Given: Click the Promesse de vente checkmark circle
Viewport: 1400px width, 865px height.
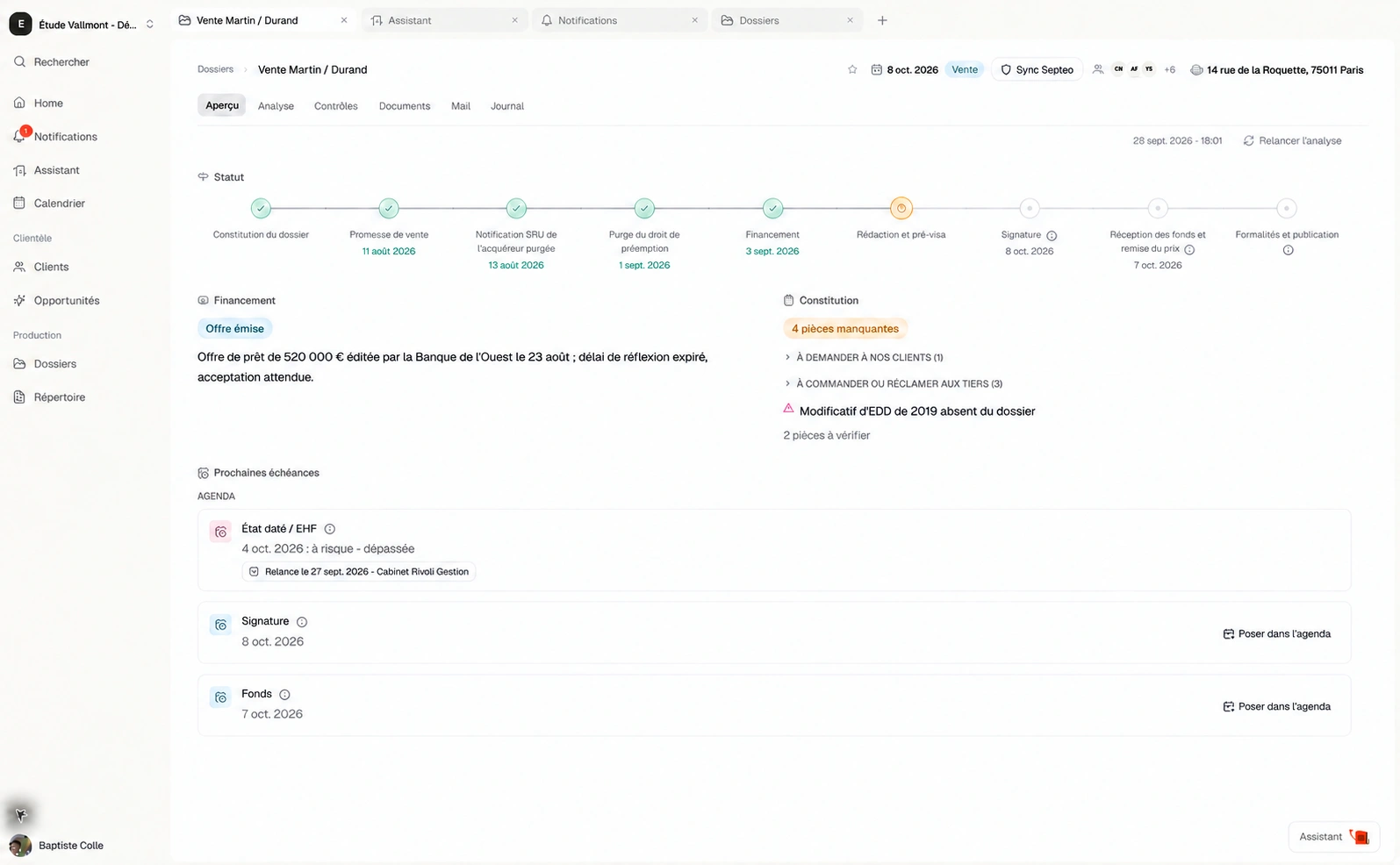Looking at the screenshot, I should [389, 208].
